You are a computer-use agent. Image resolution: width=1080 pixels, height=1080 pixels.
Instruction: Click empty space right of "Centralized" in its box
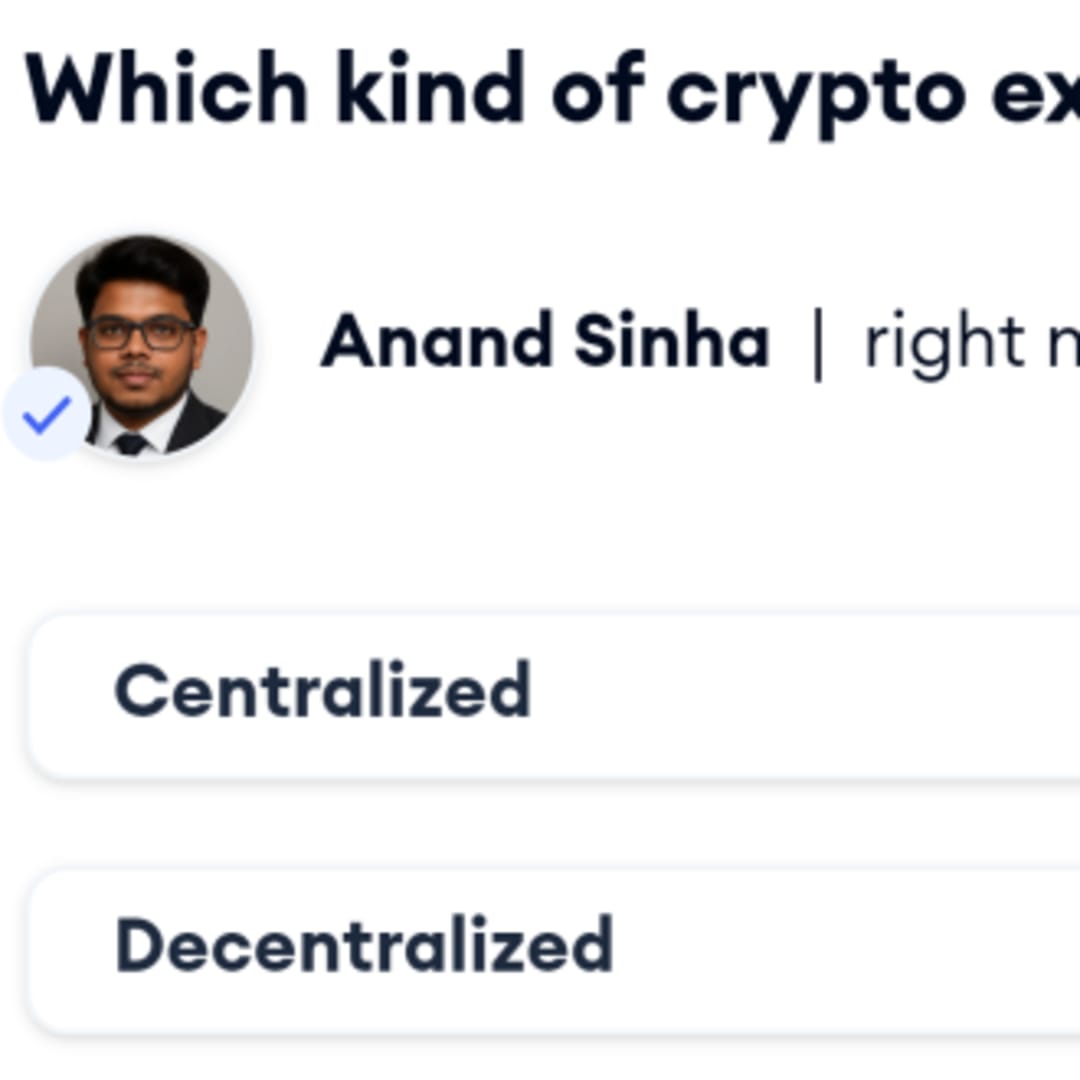(800, 697)
